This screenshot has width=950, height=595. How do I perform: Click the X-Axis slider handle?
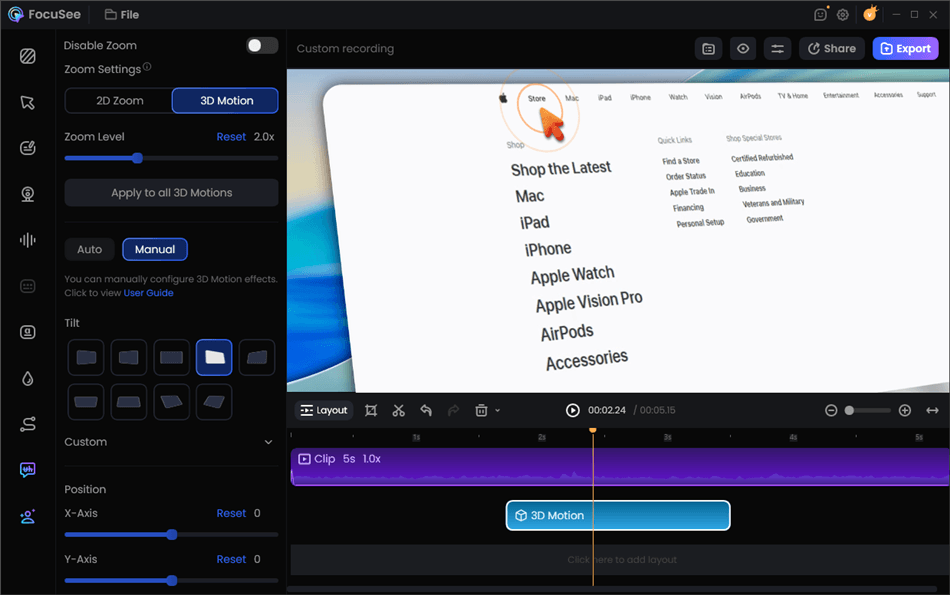(172, 534)
